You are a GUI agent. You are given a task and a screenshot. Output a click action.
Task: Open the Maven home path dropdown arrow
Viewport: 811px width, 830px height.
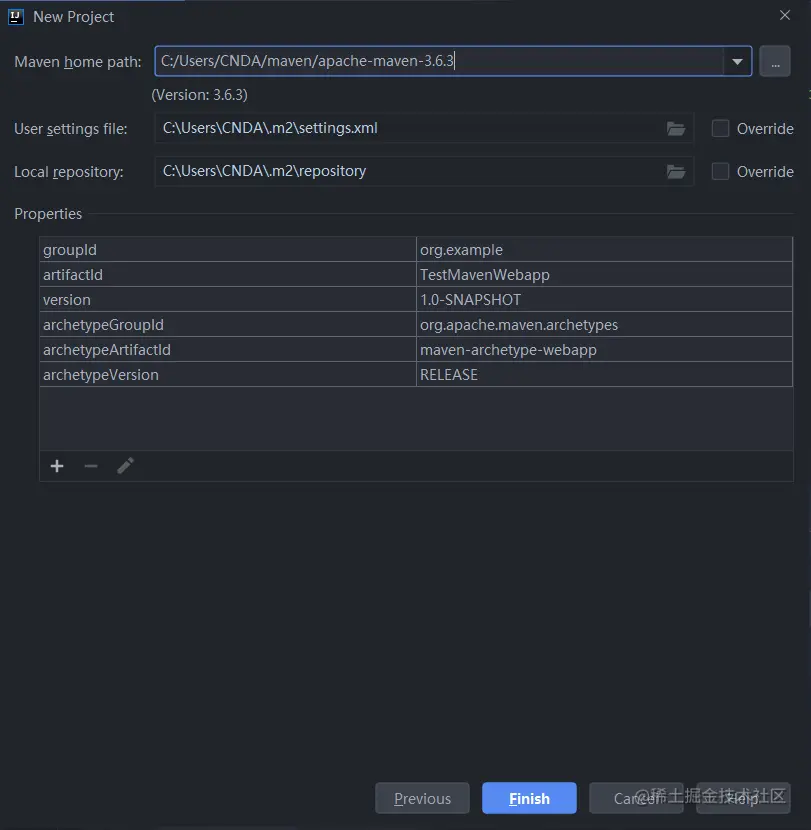[737, 61]
